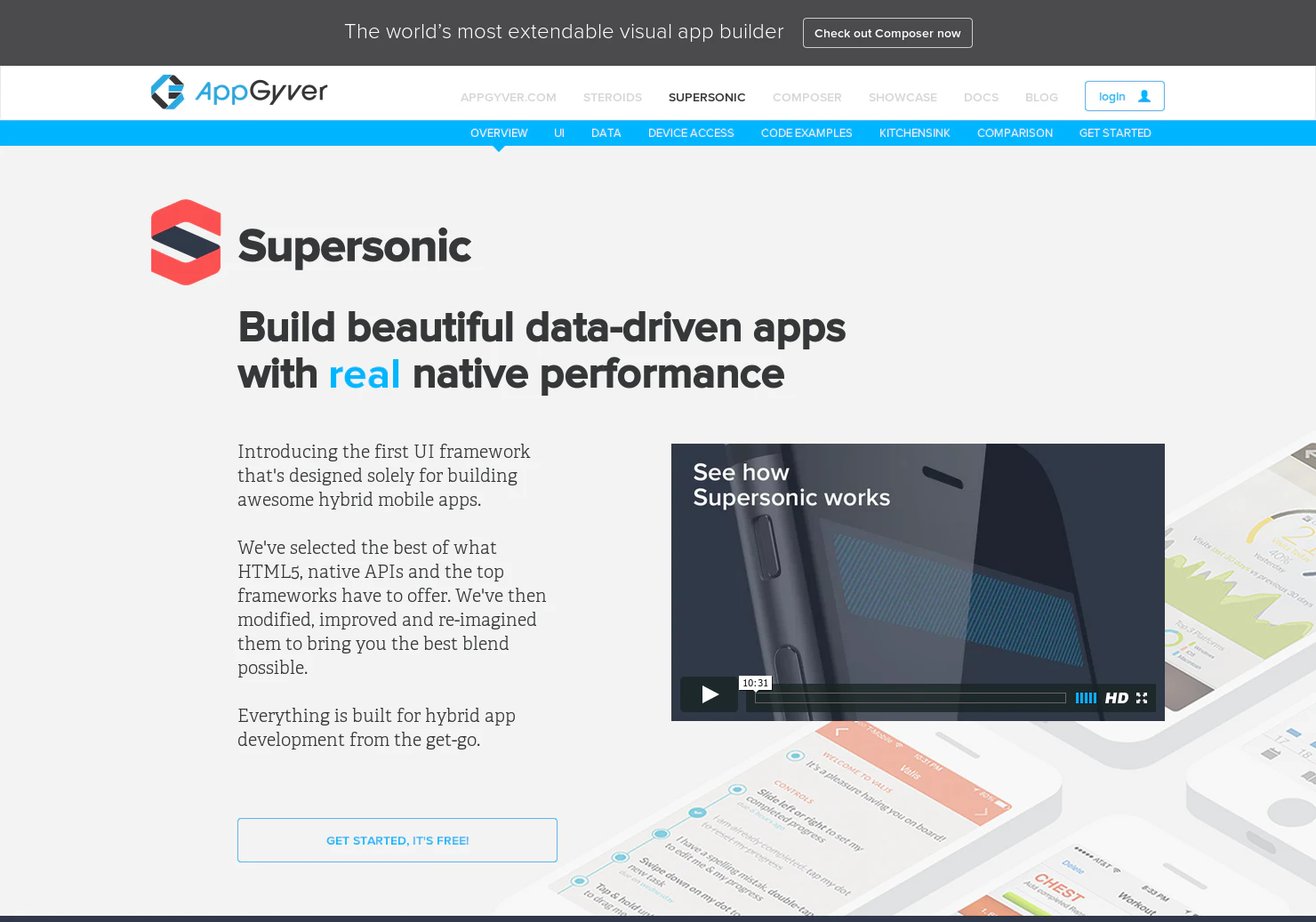Open the SUPERSONIC nav link
1316x922 pixels.
tap(707, 98)
